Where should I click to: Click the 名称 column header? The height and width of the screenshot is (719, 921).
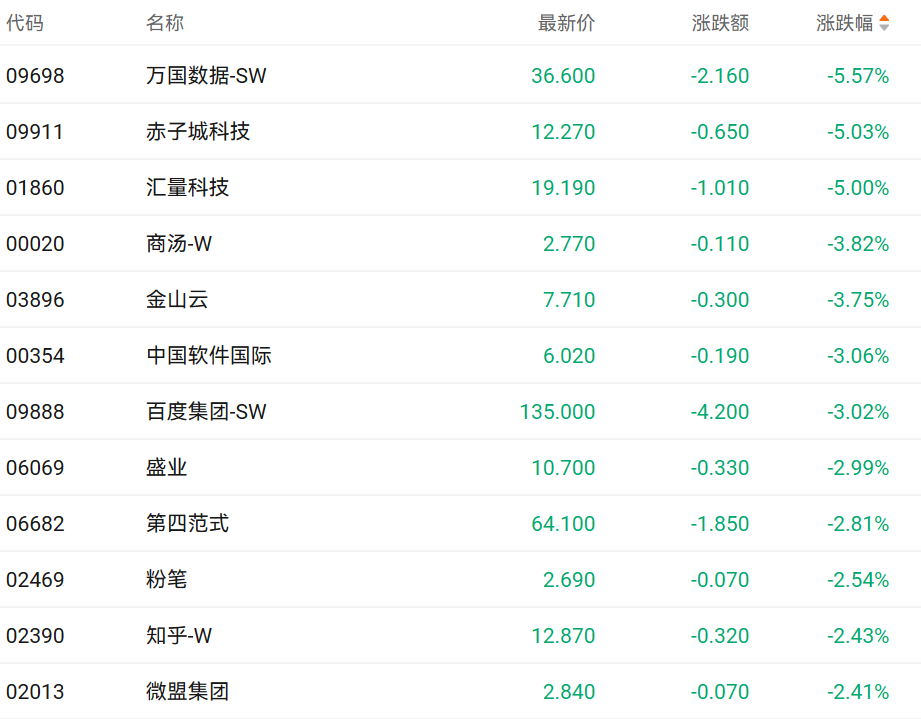pos(165,23)
